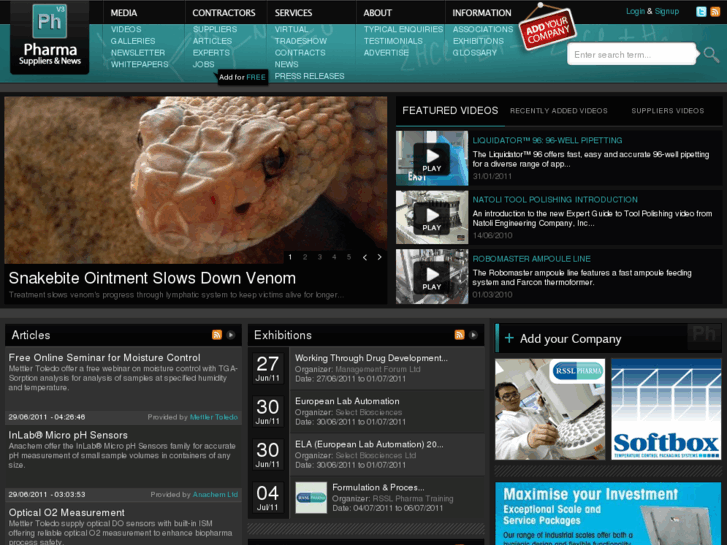Viewport: 727px width, 545px height.
Task: Open the Testimonials link
Action: [393, 41]
